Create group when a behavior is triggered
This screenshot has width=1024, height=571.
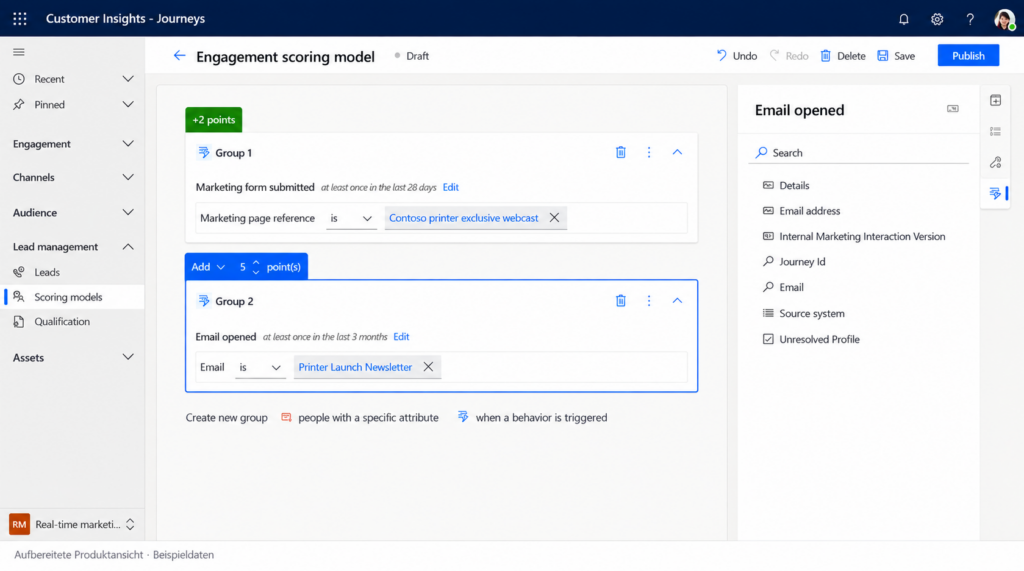point(532,417)
